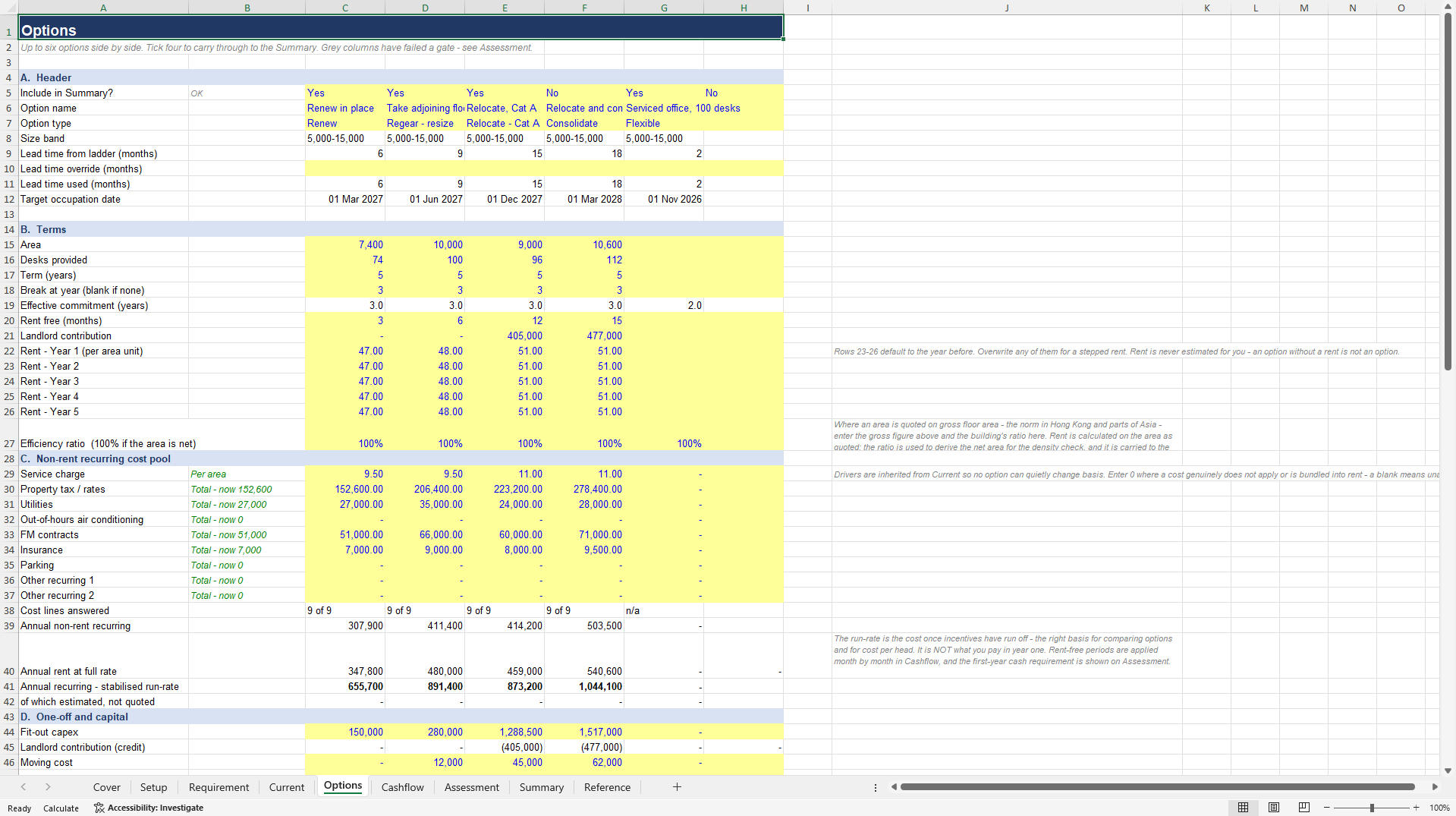Viewport: 1456px width, 816px height.
Task: Nudge horizontal scrollbar right arrow
Action: pyautogui.click(x=1435, y=787)
